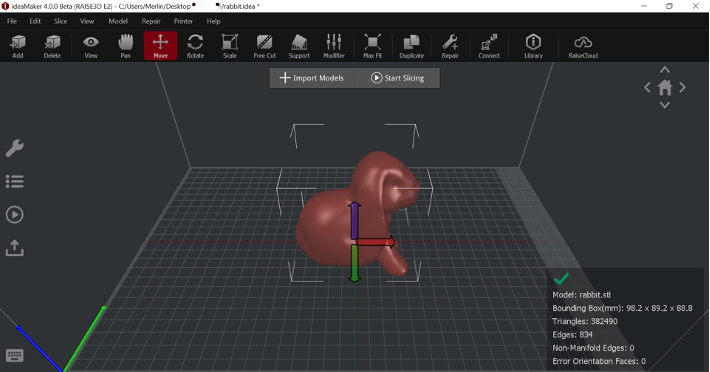Click the 'Non-Manifold Edges: 0' text
The height and width of the screenshot is (372, 710).
[x=593, y=348]
